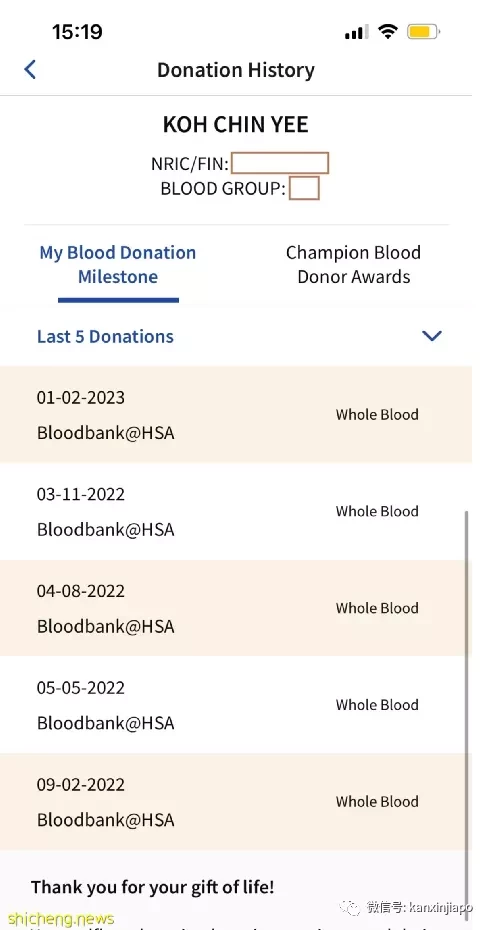Select the 03-11-2022 donation row
Image resolution: width=488 pixels, height=930 pixels.
[x=236, y=511]
